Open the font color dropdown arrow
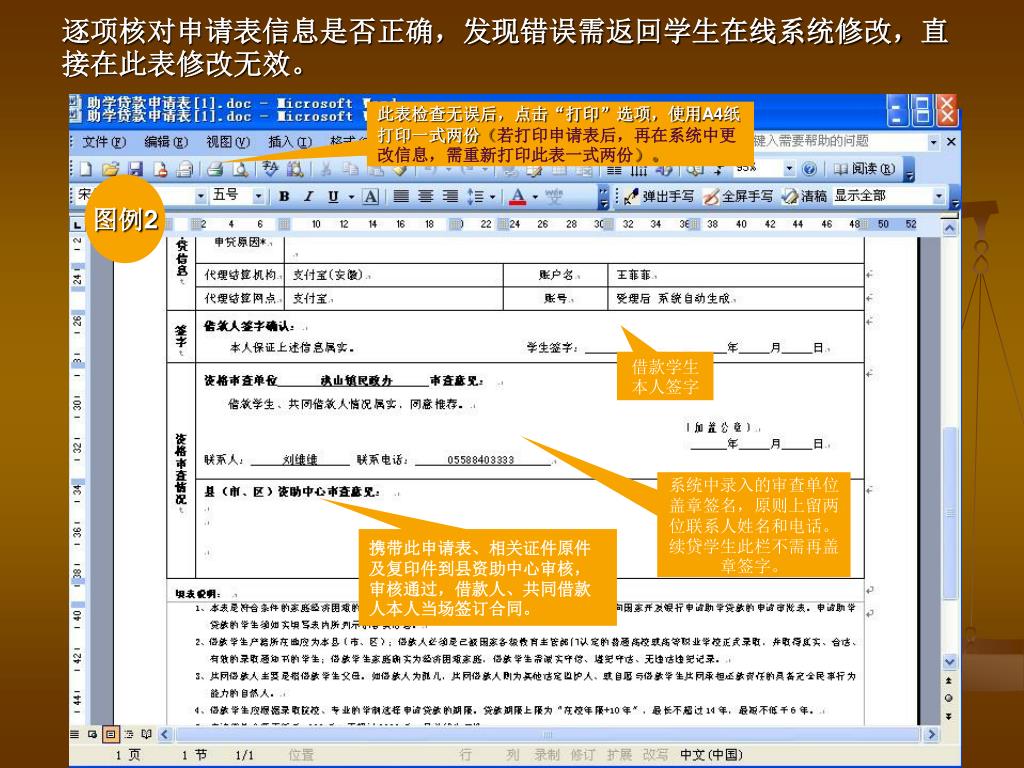This screenshot has width=1024, height=768. click(535, 197)
